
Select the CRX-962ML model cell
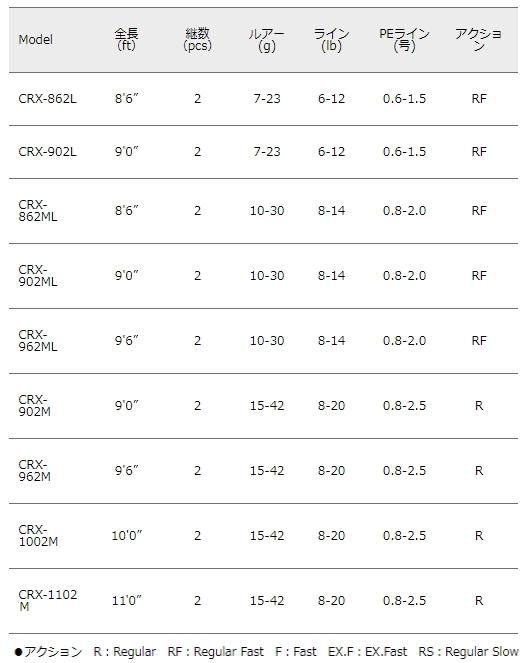pyautogui.click(x=38, y=341)
